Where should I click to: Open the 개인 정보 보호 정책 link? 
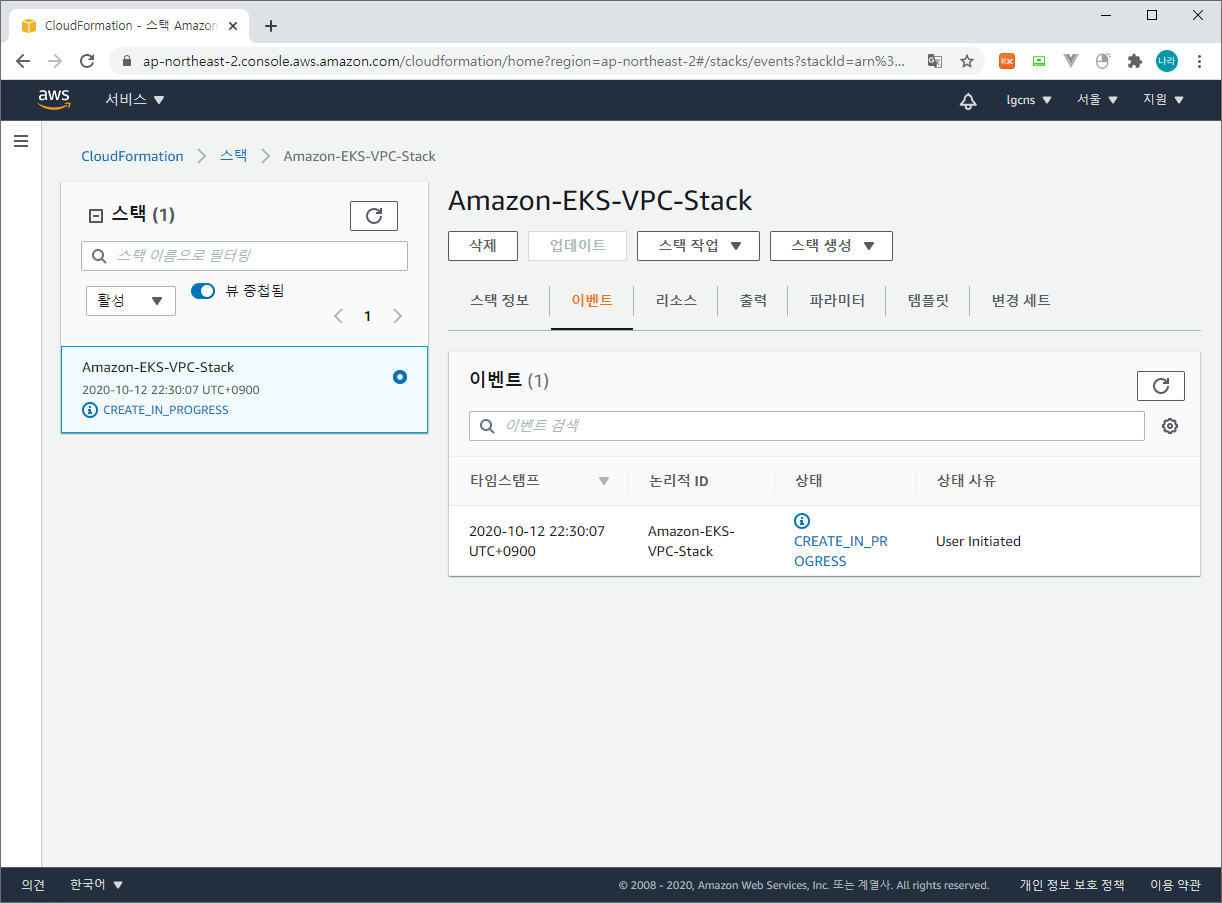[x=1072, y=885]
